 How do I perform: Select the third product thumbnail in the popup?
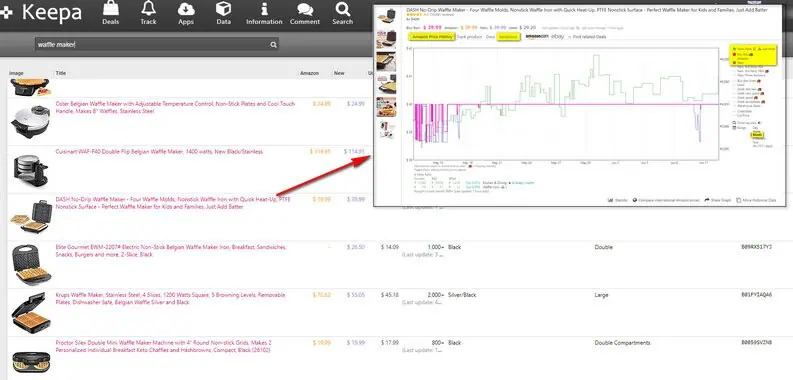point(386,61)
